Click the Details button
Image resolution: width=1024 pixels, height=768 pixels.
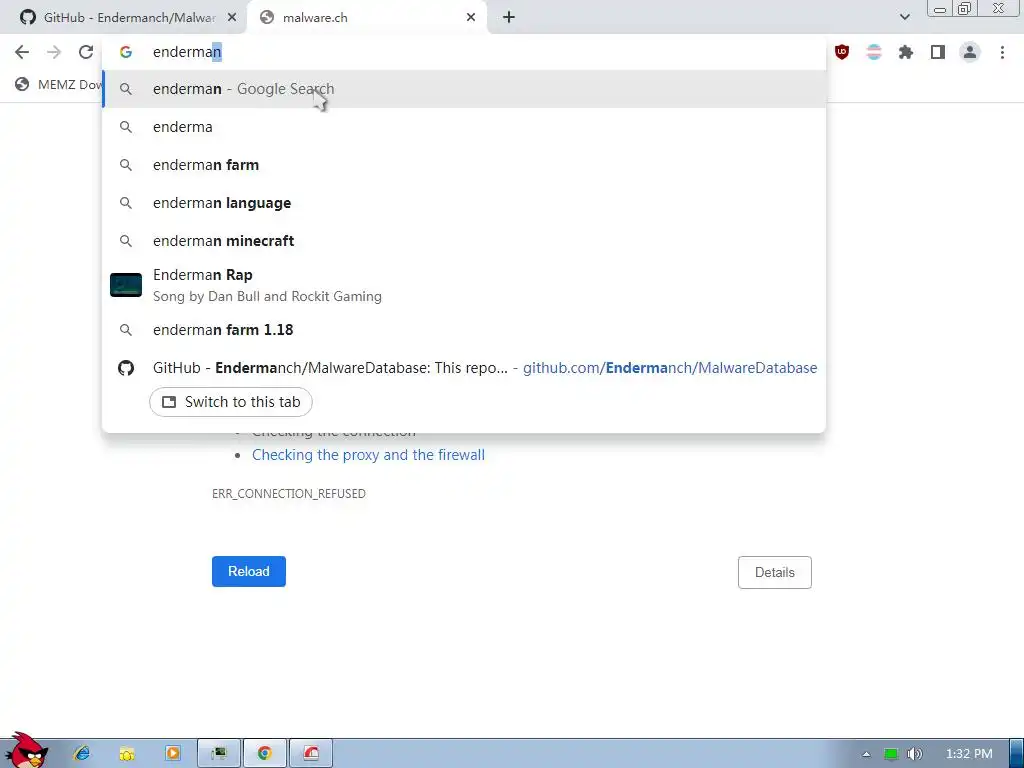(x=775, y=573)
